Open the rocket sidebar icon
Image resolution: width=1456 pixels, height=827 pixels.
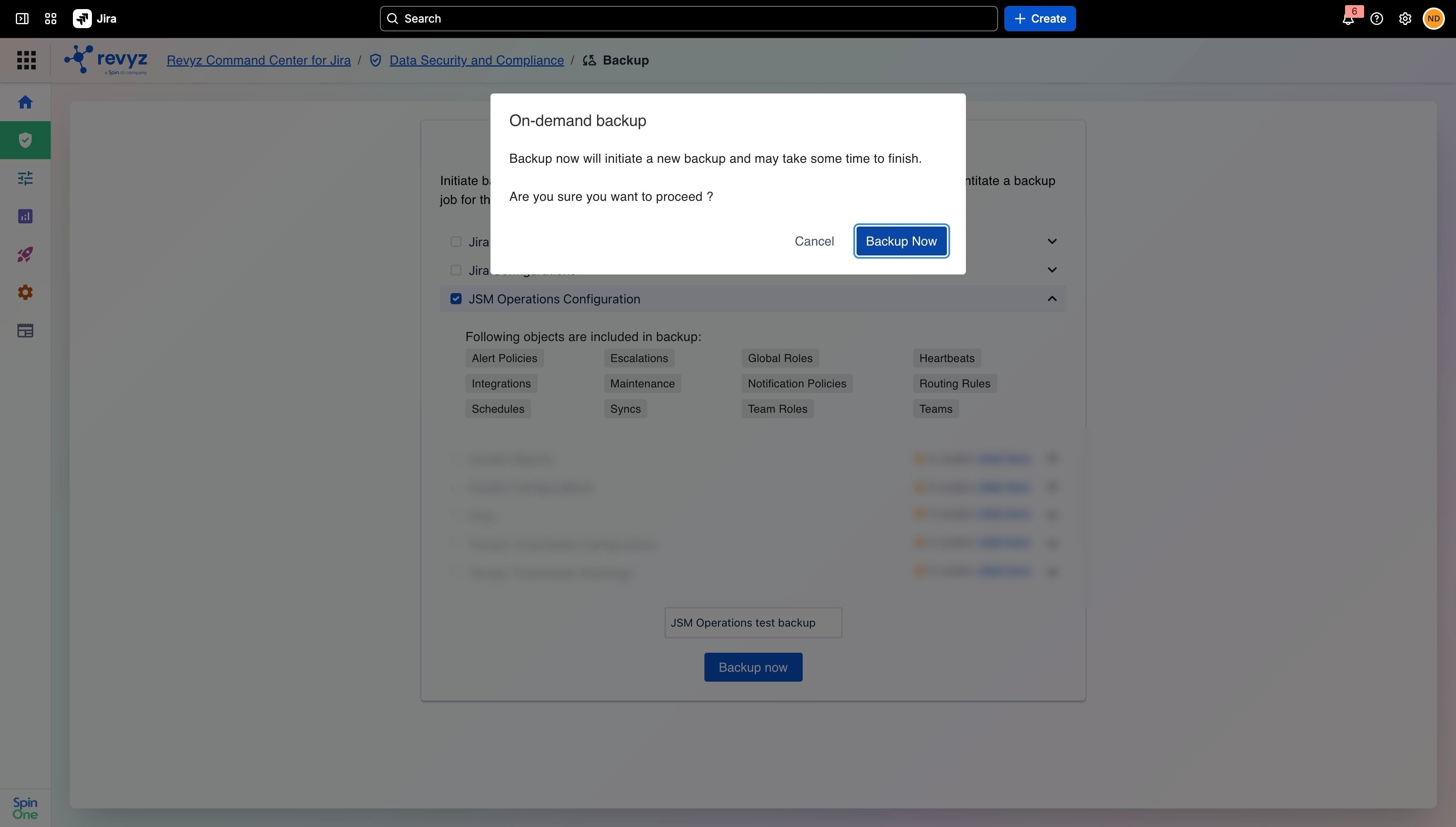pos(25,254)
